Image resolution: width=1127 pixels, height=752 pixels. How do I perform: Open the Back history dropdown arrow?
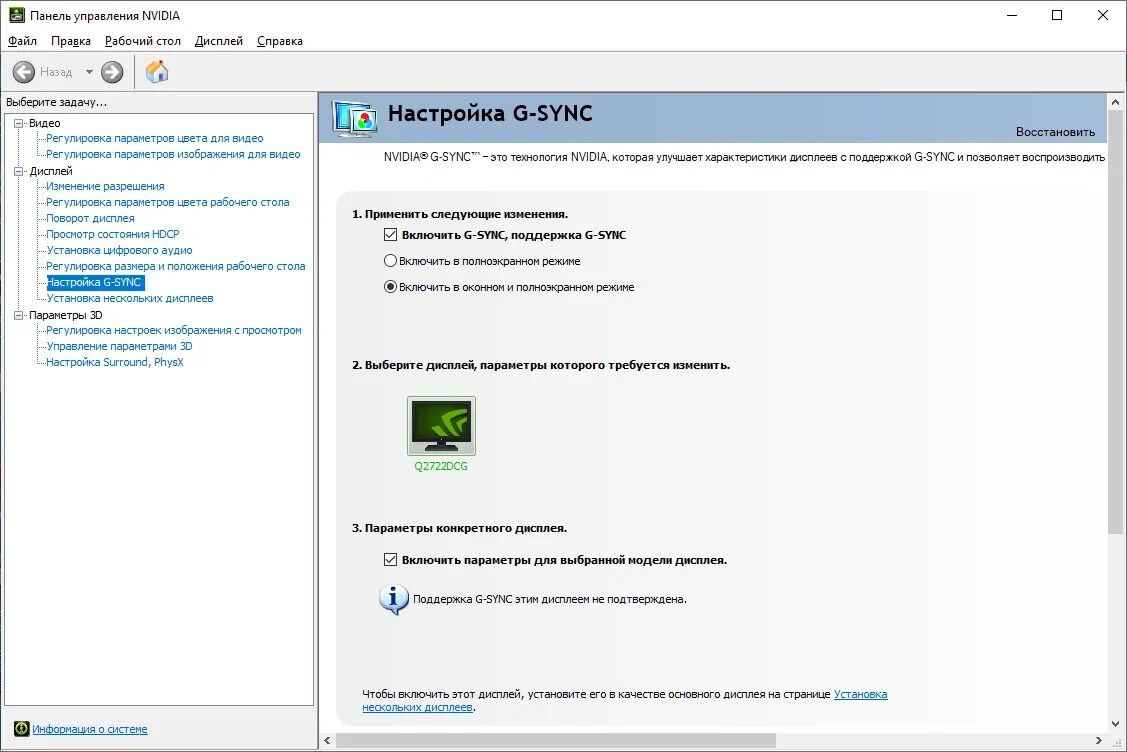coord(89,72)
